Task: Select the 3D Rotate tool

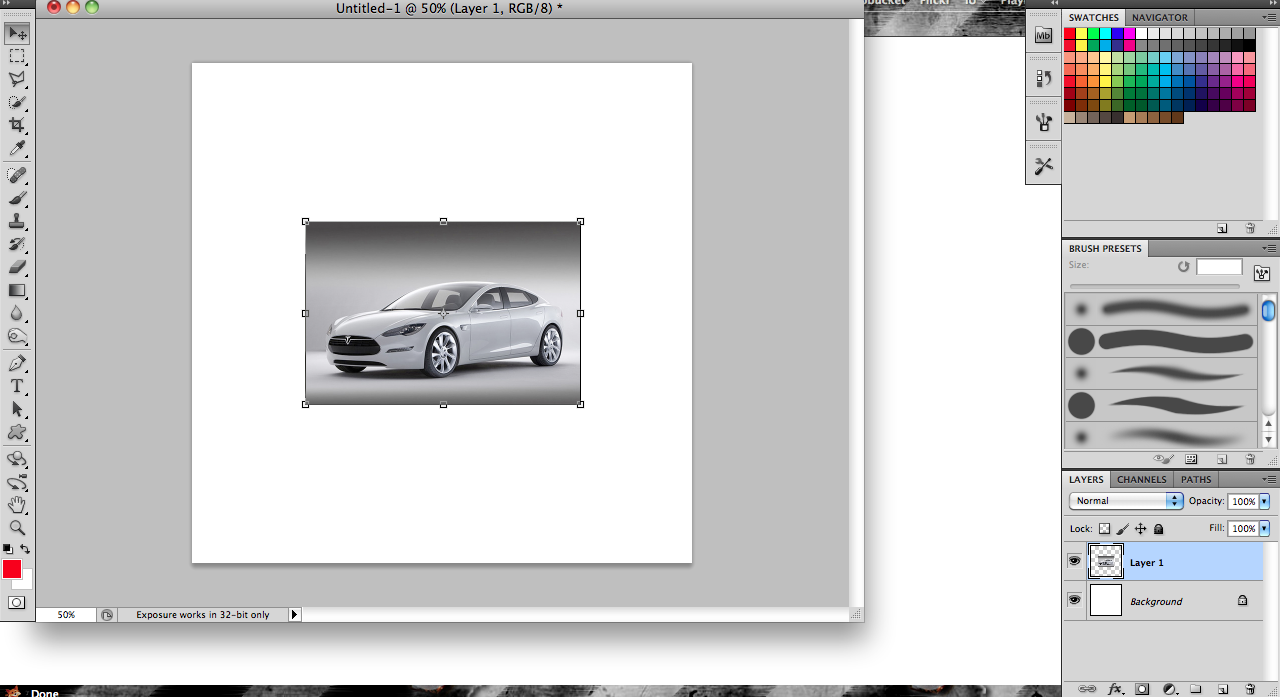Action: pos(17,459)
